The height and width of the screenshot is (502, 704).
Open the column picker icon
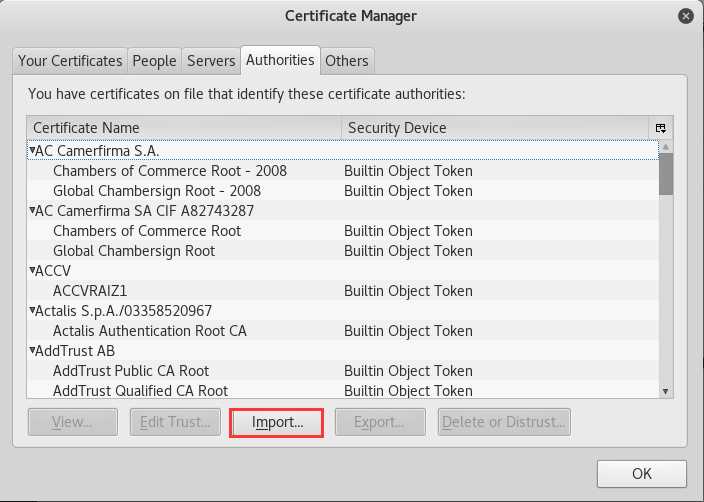point(660,128)
